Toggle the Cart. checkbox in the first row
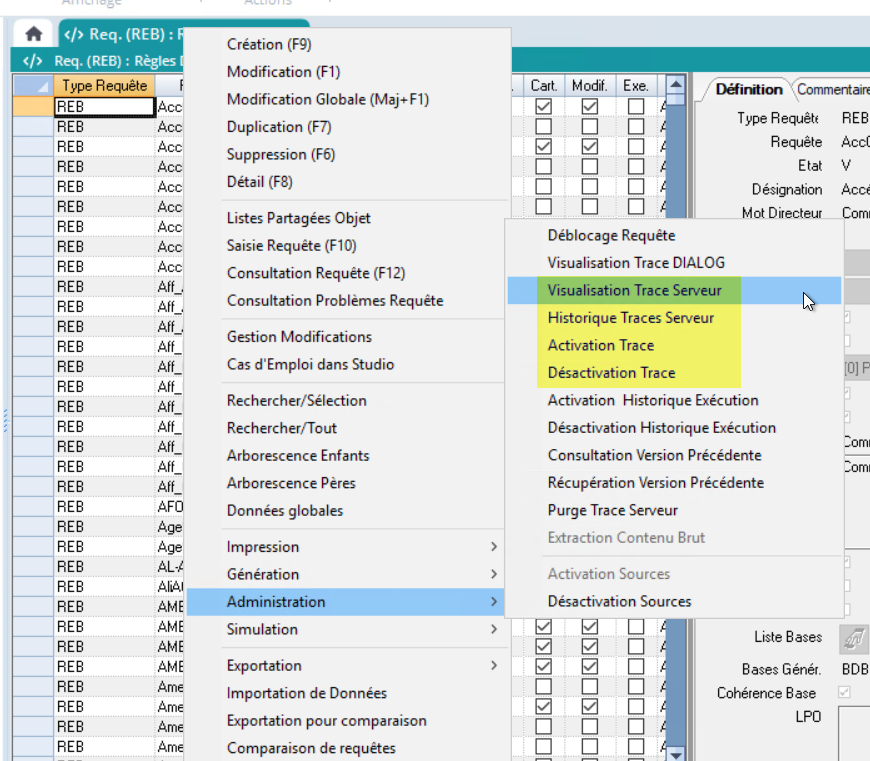 544,106
